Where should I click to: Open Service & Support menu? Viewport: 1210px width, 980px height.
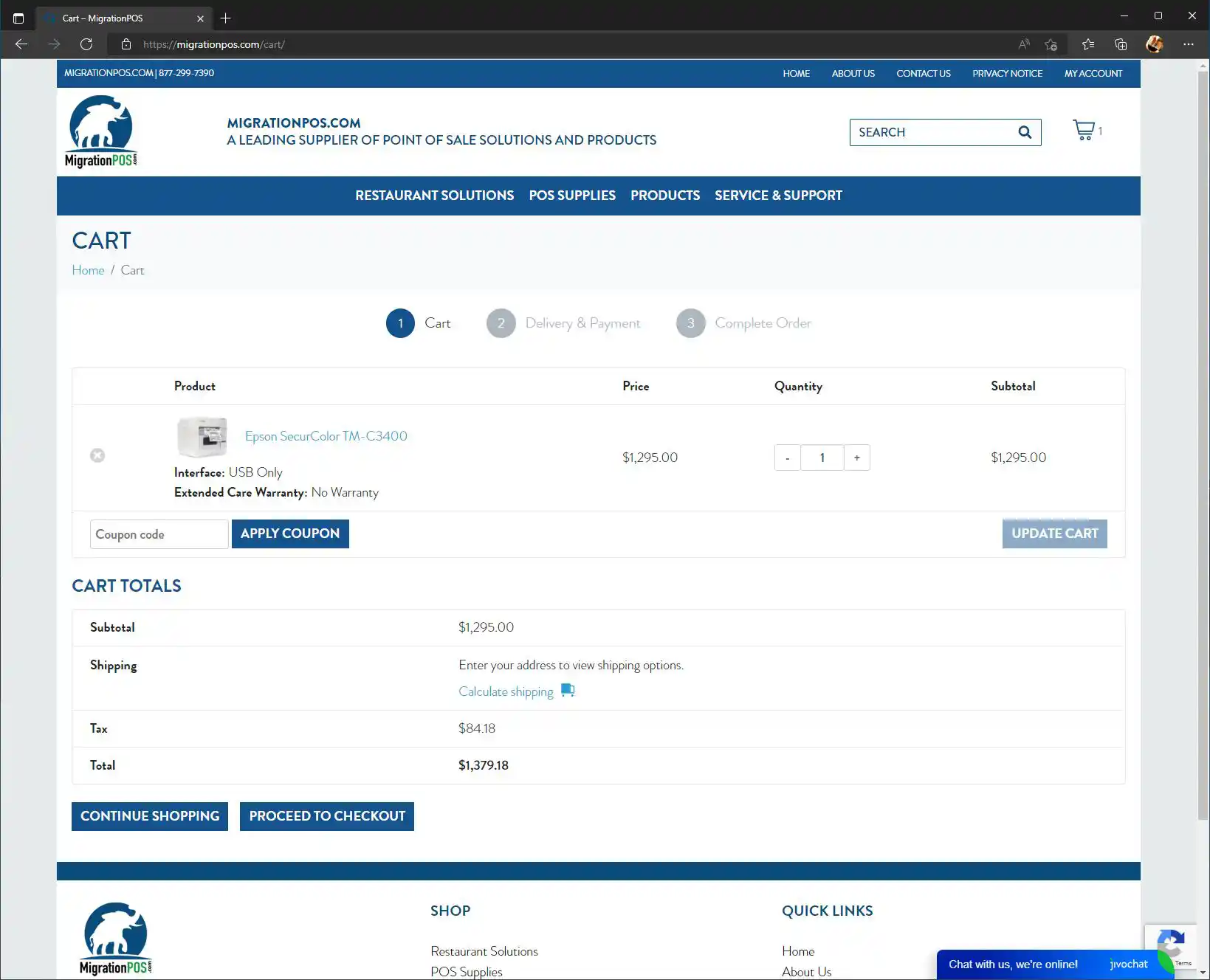778,196
